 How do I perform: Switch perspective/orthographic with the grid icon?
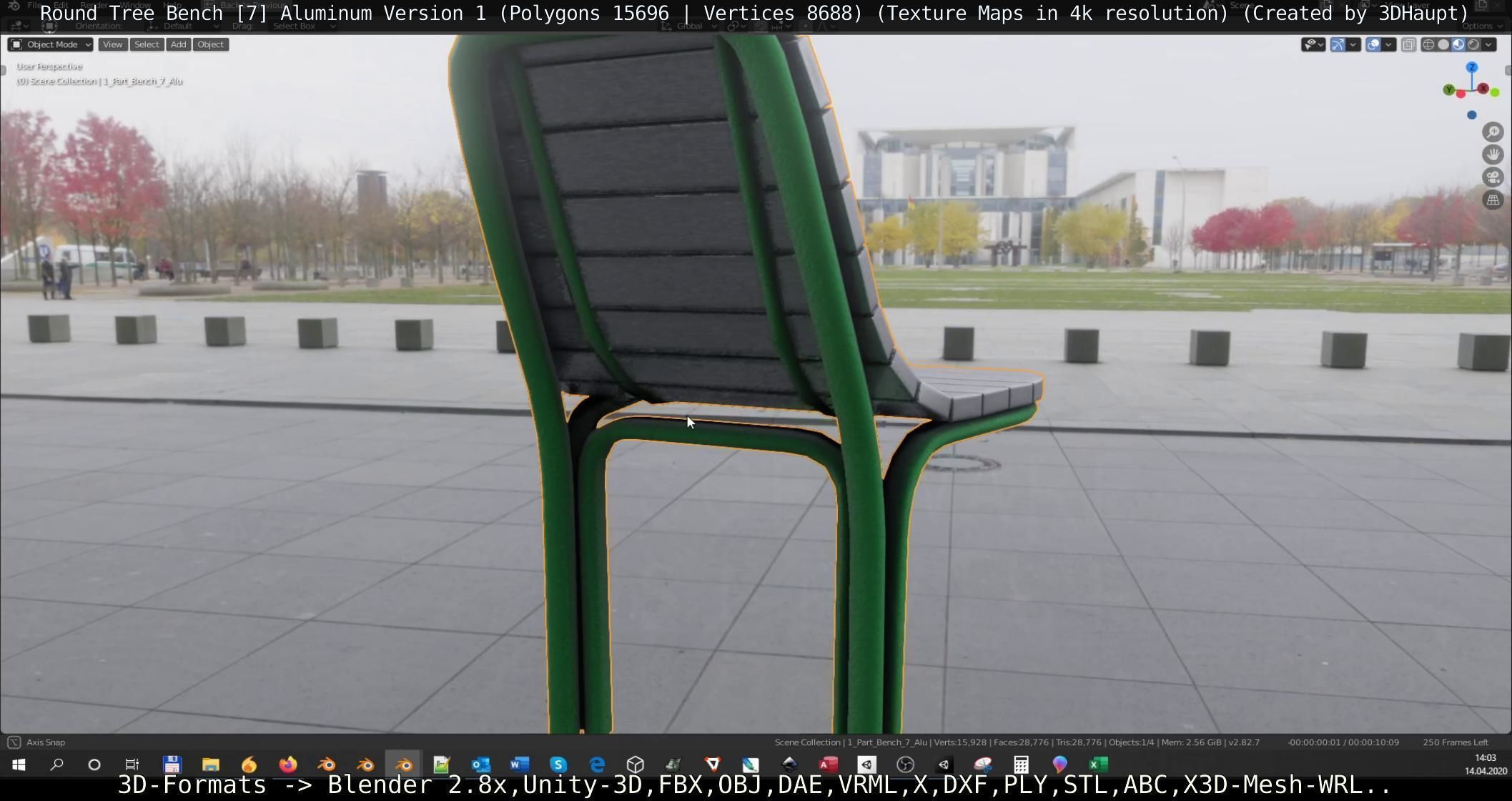(x=1493, y=200)
